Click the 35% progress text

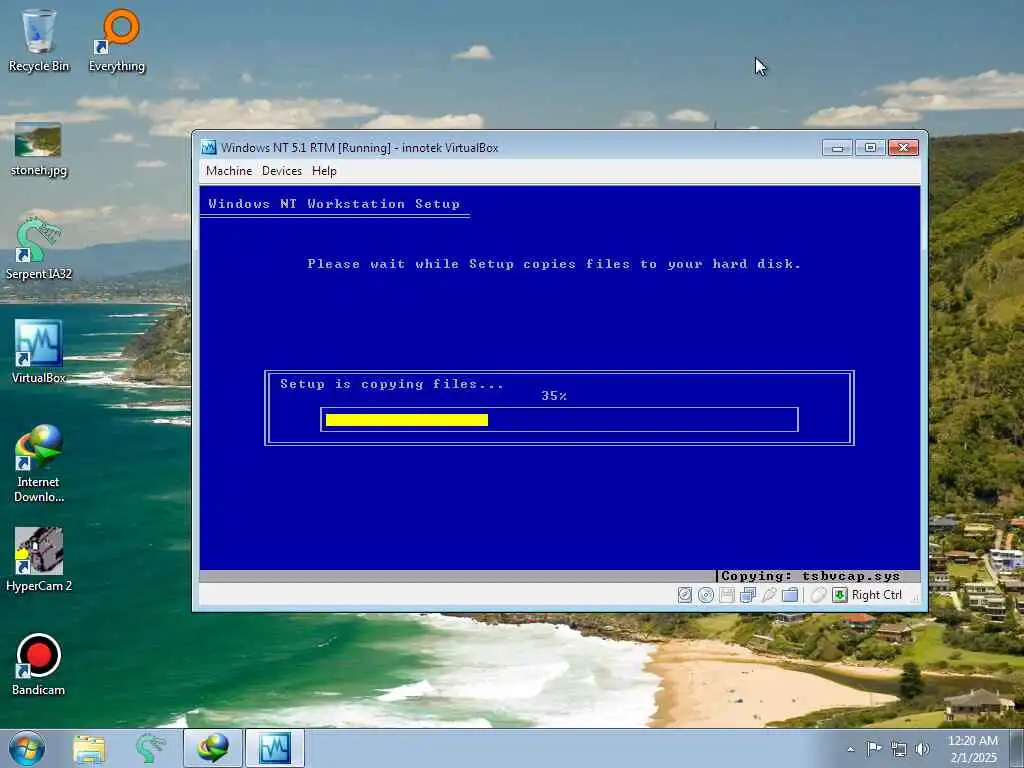tap(554, 396)
